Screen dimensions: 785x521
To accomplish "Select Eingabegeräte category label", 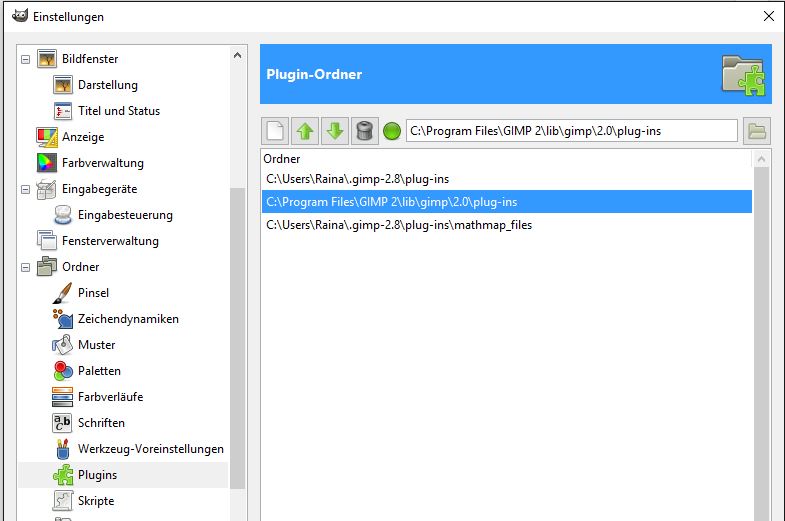I will click(100, 189).
